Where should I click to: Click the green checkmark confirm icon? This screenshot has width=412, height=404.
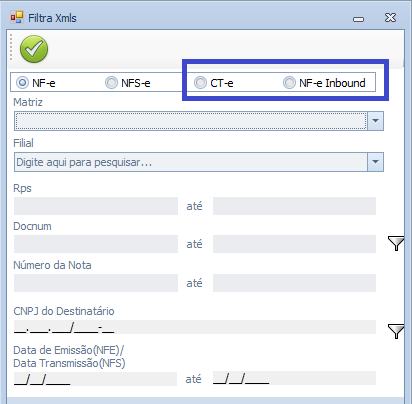pos(34,49)
